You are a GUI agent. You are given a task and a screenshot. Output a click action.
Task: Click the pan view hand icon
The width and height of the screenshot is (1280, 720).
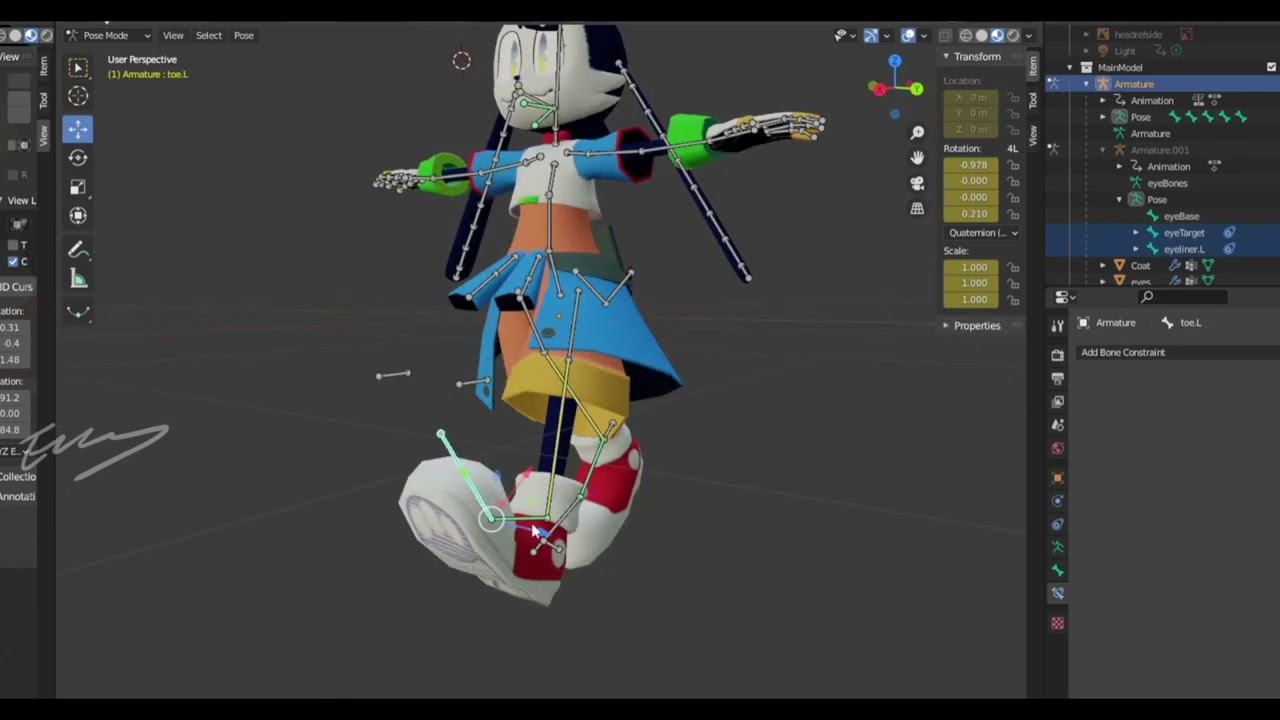(917, 158)
